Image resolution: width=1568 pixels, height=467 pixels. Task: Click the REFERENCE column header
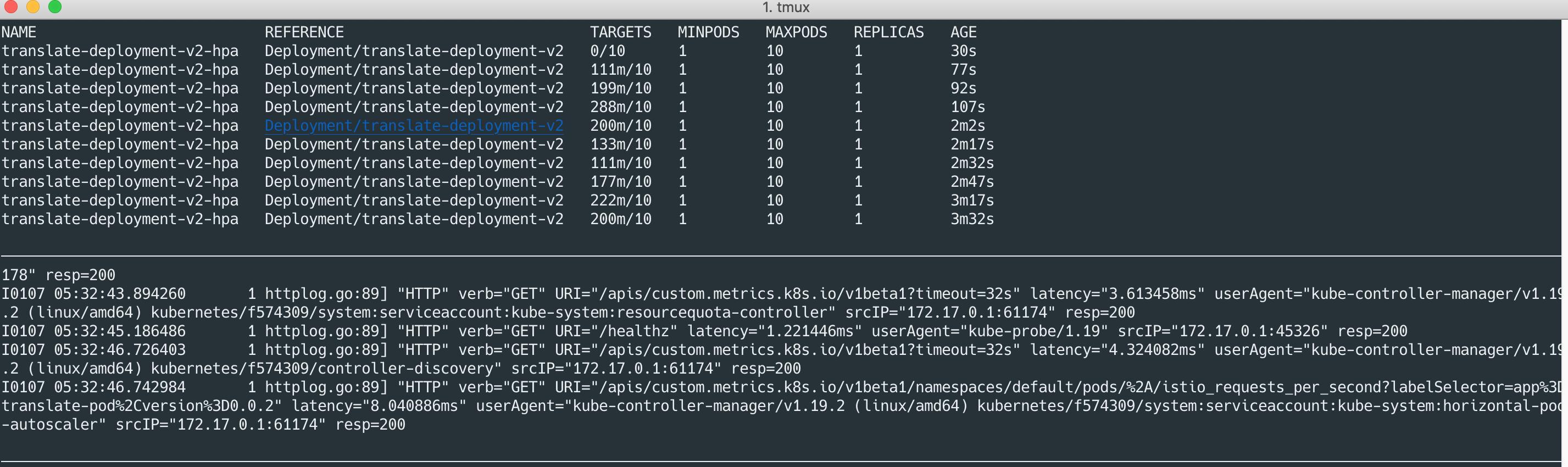[x=304, y=32]
